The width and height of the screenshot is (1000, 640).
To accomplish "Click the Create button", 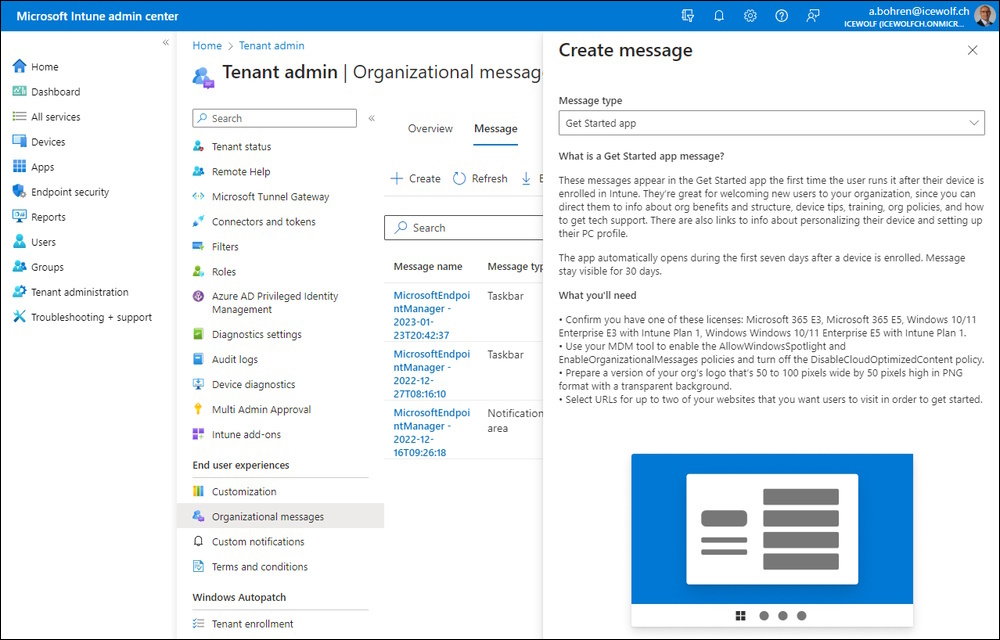I will point(415,178).
